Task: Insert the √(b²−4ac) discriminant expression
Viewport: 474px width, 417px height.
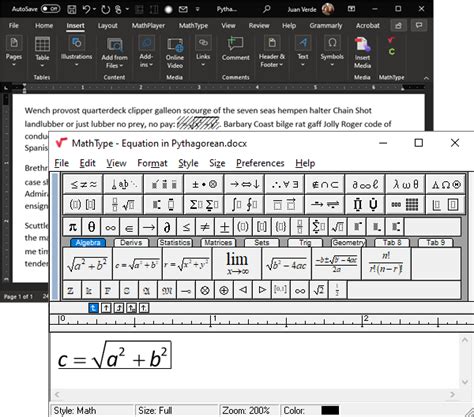Action: point(287,263)
